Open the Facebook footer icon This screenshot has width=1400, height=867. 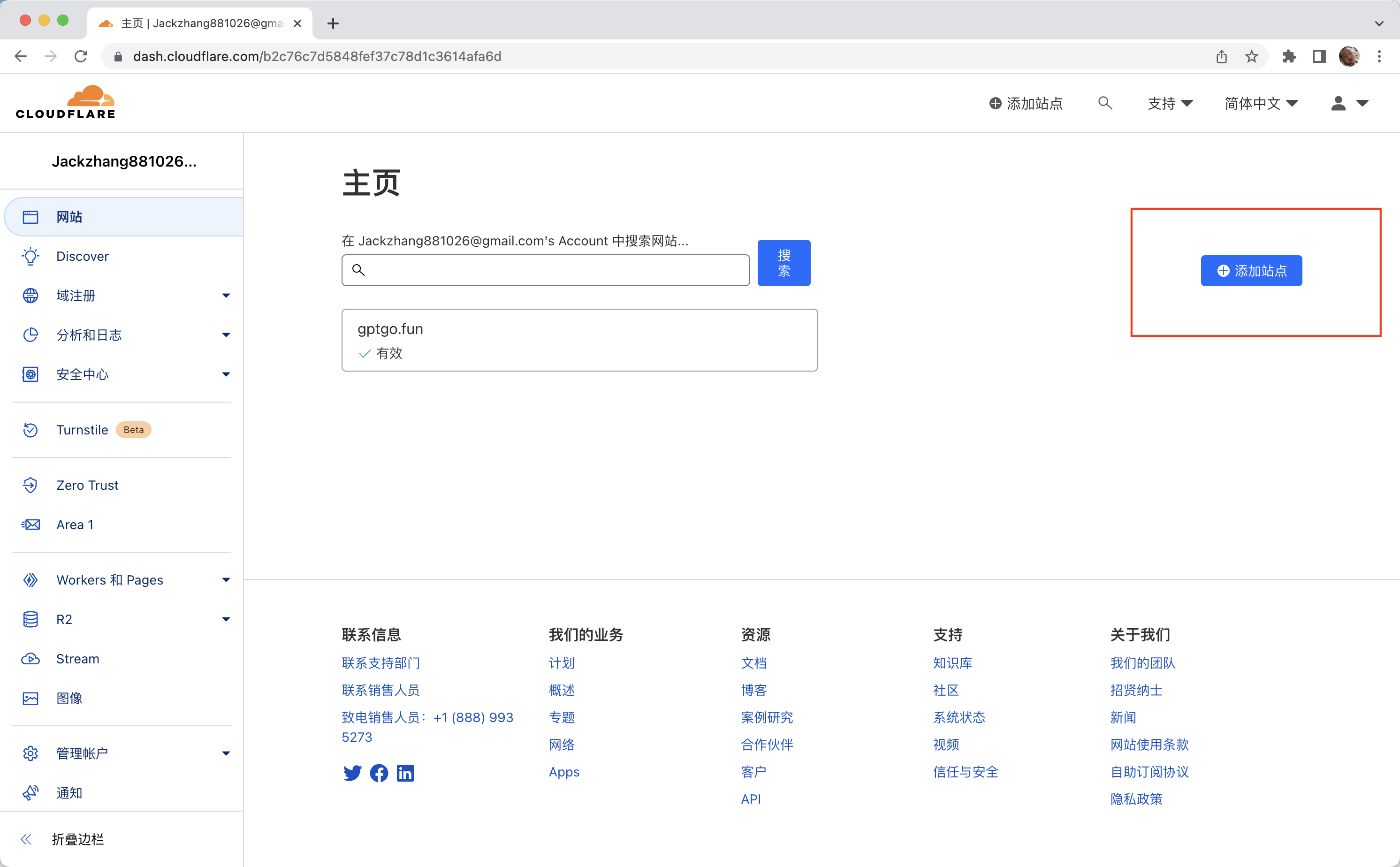[x=378, y=773]
